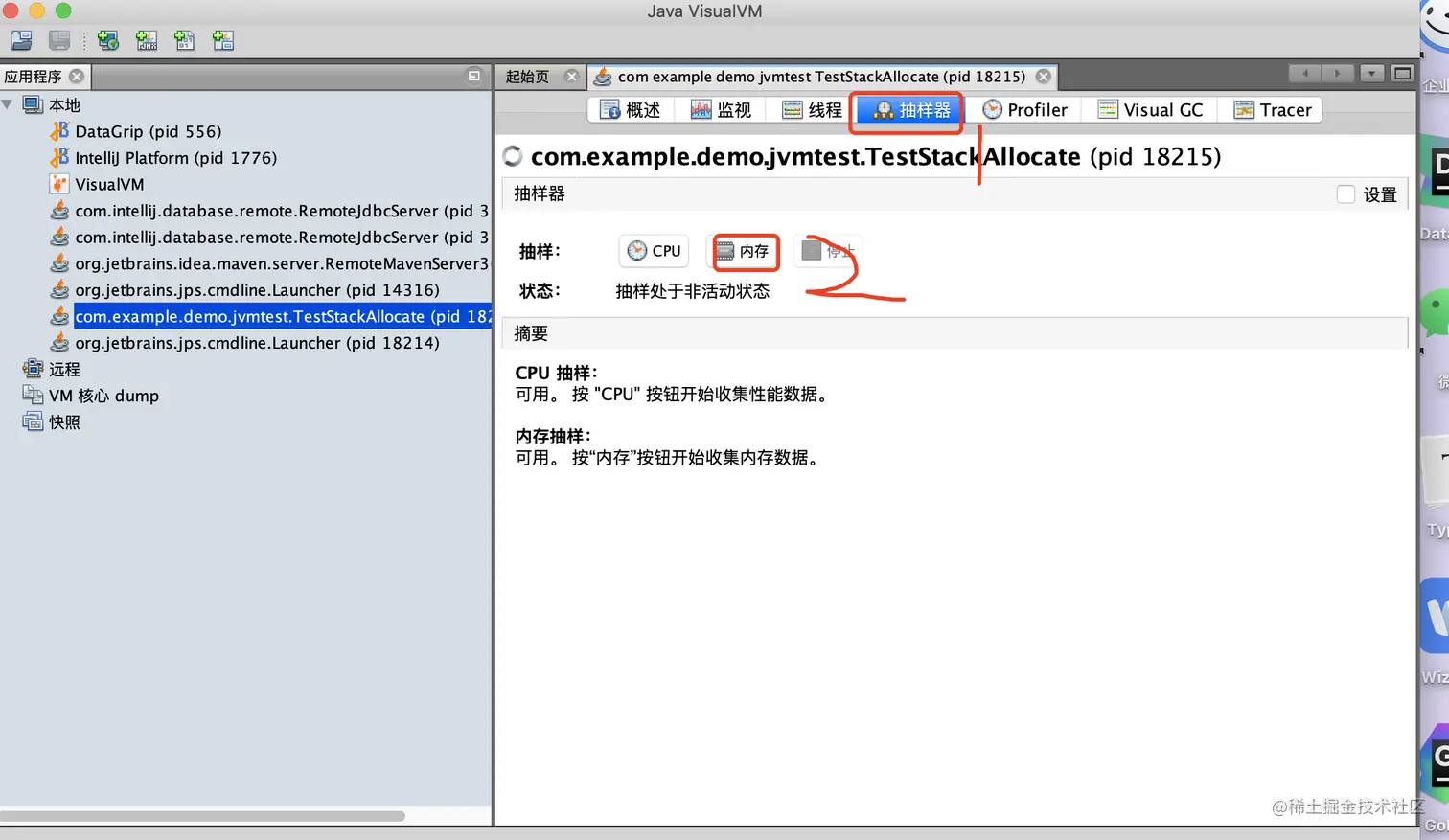Click the Add Remote Host toolbar icon
Screen dimensions: 1449x840
[108, 40]
